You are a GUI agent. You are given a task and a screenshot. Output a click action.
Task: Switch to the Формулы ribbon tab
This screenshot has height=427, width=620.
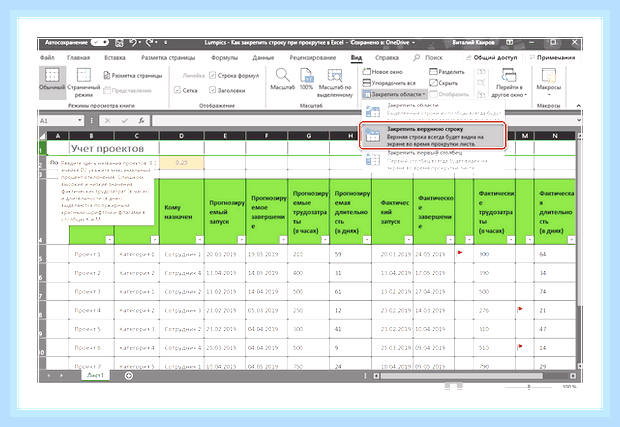click(224, 58)
